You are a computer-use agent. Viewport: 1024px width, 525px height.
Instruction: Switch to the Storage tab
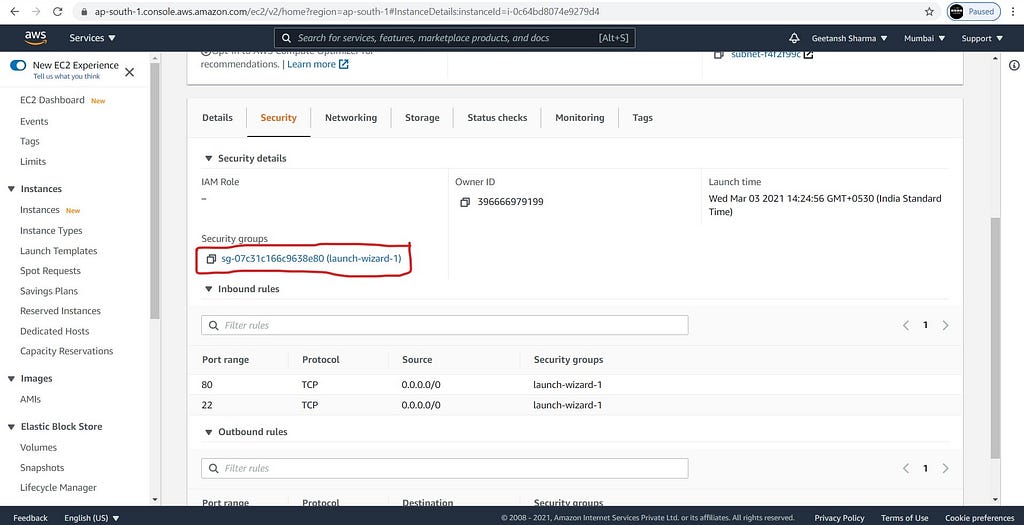[x=422, y=118]
